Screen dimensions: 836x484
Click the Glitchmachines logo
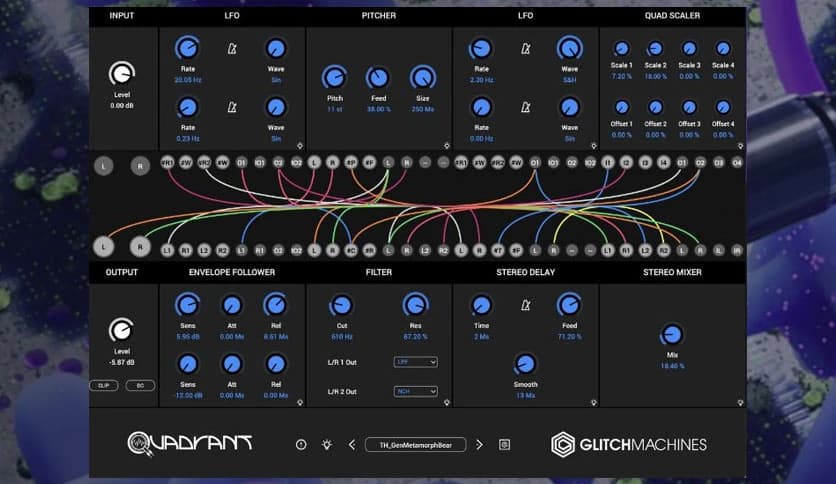point(629,445)
